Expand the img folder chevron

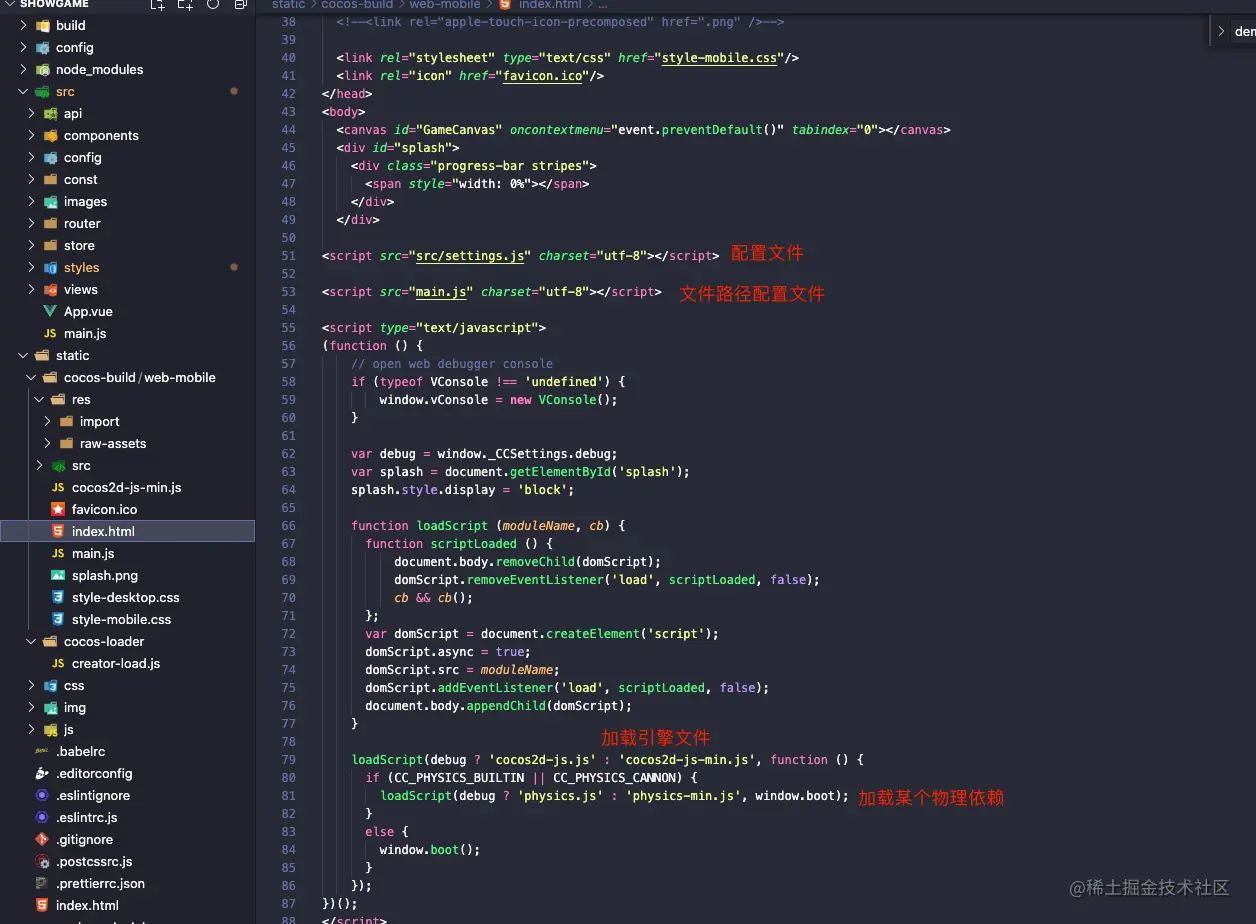pos(32,707)
